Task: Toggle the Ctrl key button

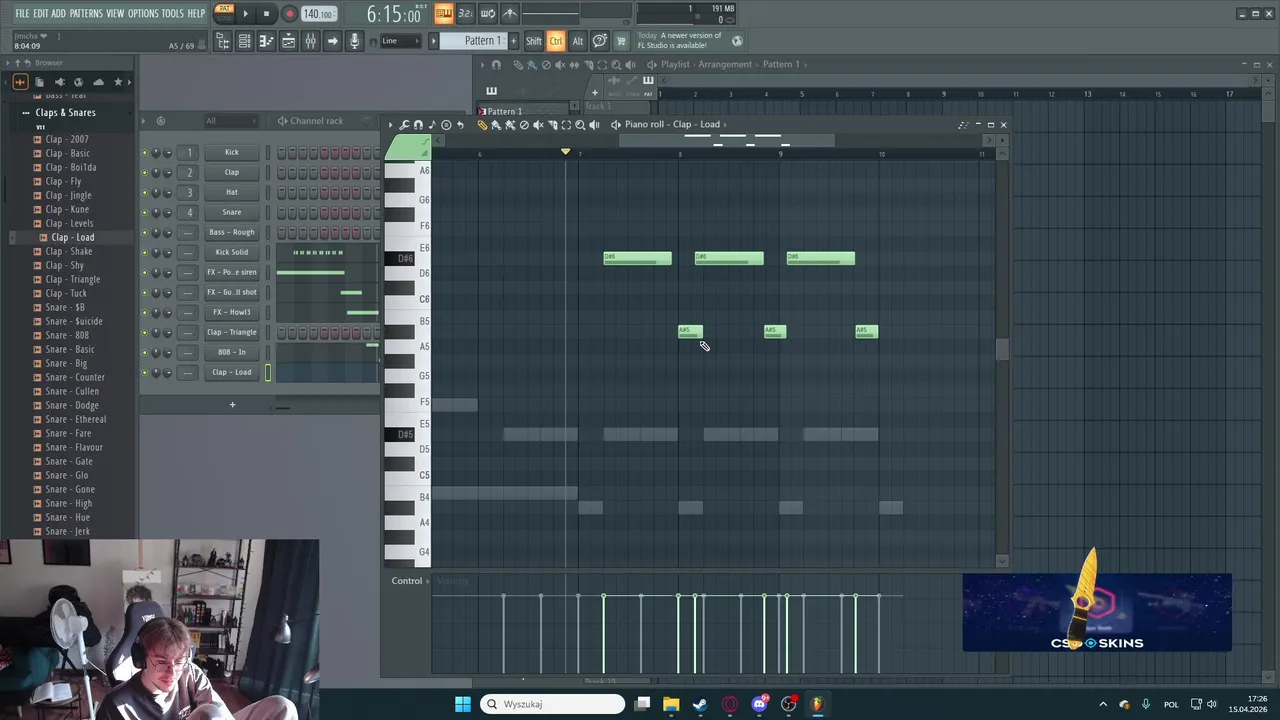Action: coord(556,41)
